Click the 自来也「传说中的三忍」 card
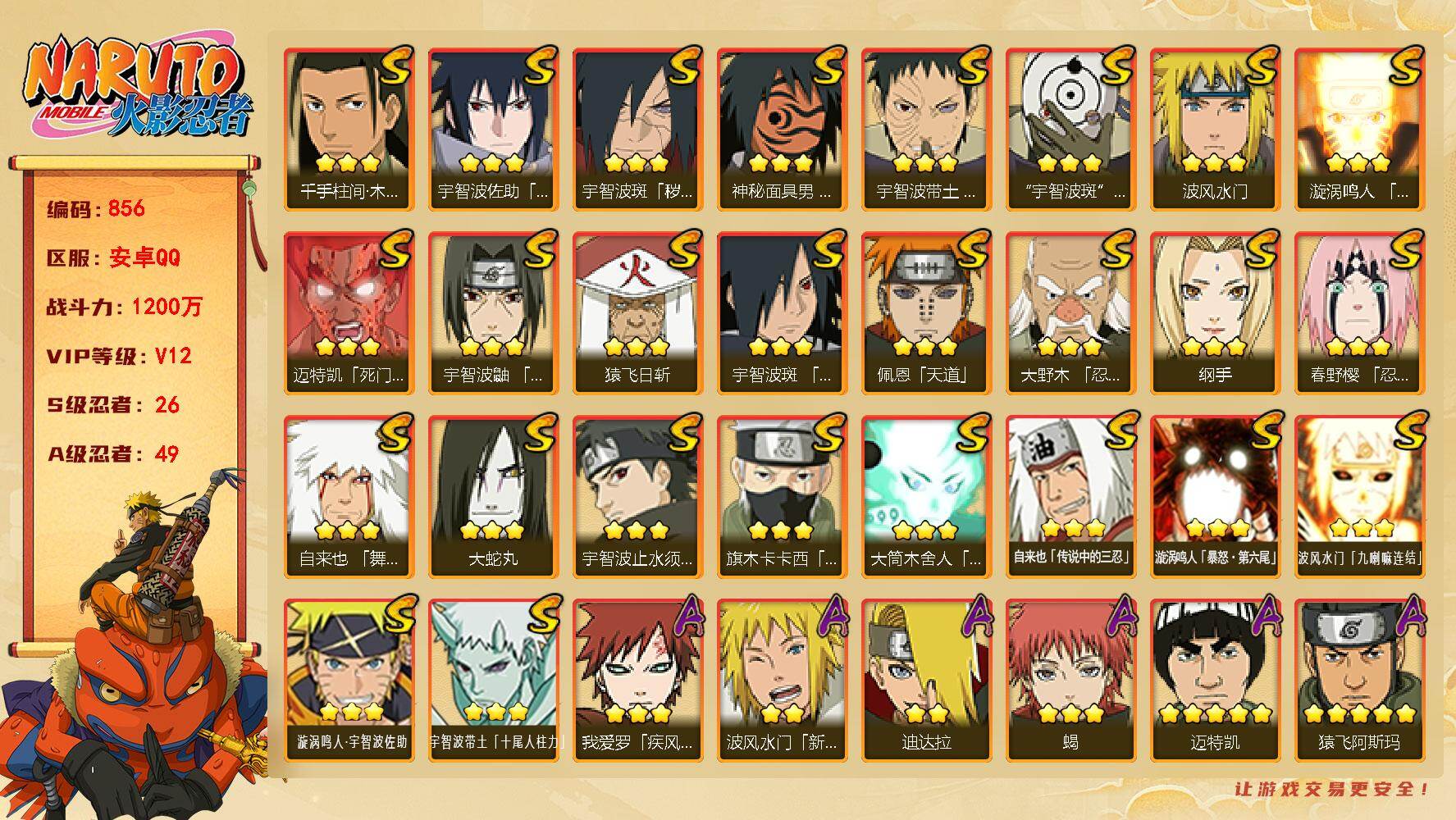The image size is (1456, 820). point(1070,496)
